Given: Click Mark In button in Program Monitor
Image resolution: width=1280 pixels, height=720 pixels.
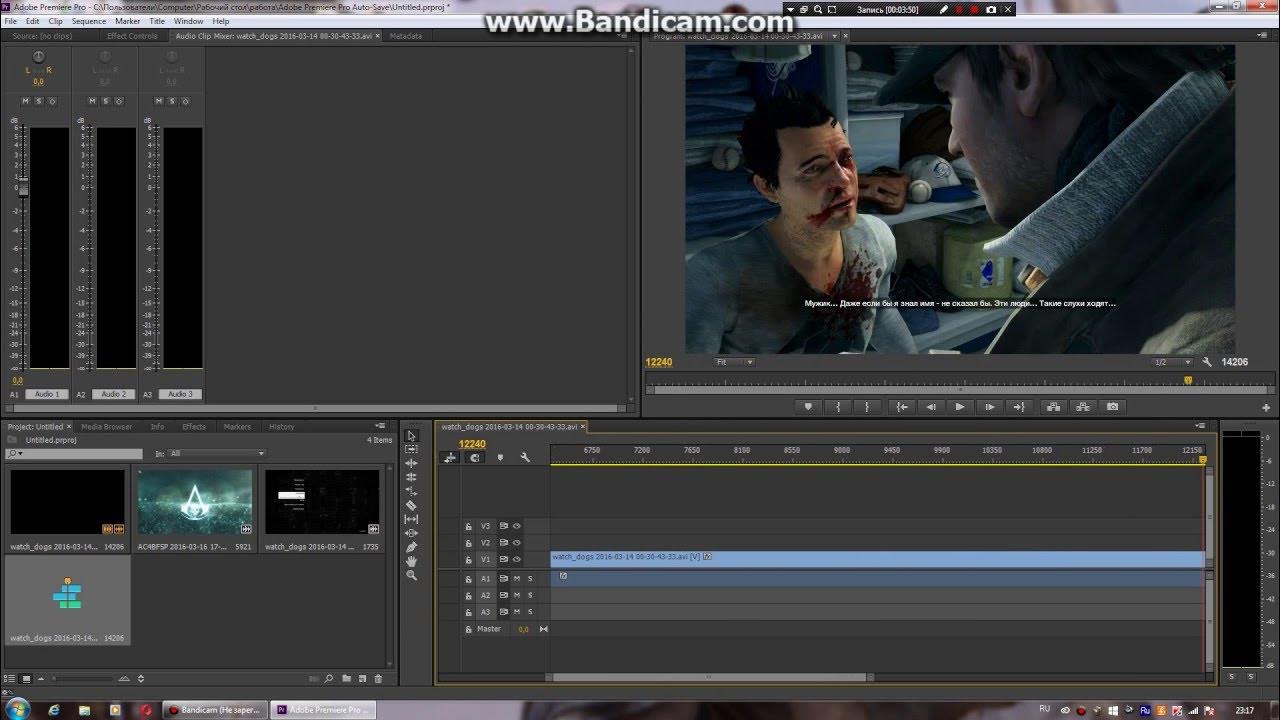Looking at the screenshot, I should point(838,407).
